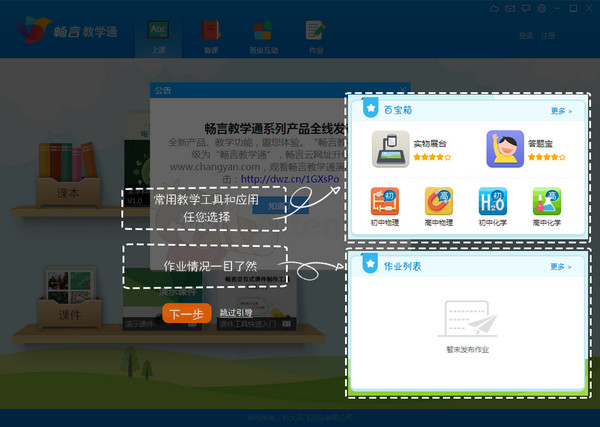Expand 更多 in the 作业列表 panel
This screenshot has height=427, width=600.
pyautogui.click(x=561, y=267)
